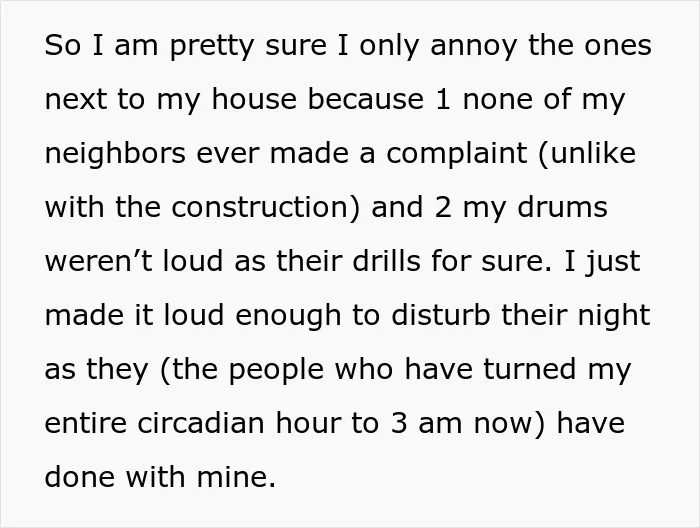The height and width of the screenshot is (528, 700).
Task: Click the word "(unlike"
Action: coord(587,153)
